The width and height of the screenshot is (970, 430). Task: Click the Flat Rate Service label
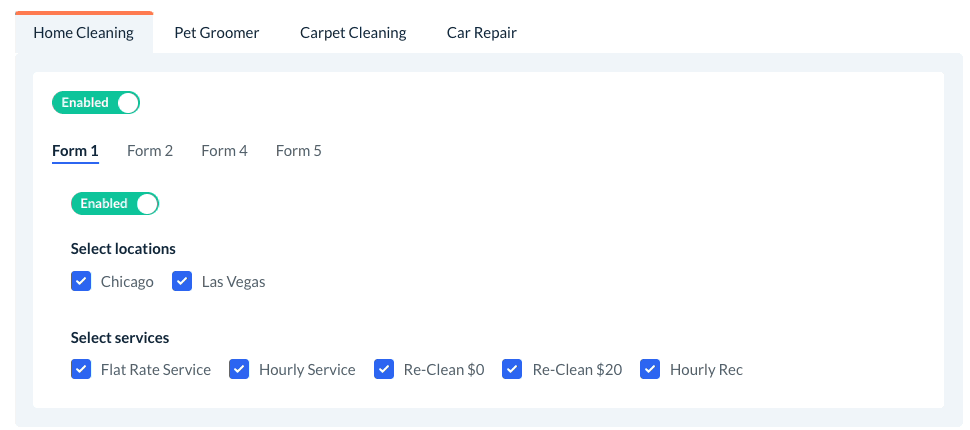coord(156,370)
